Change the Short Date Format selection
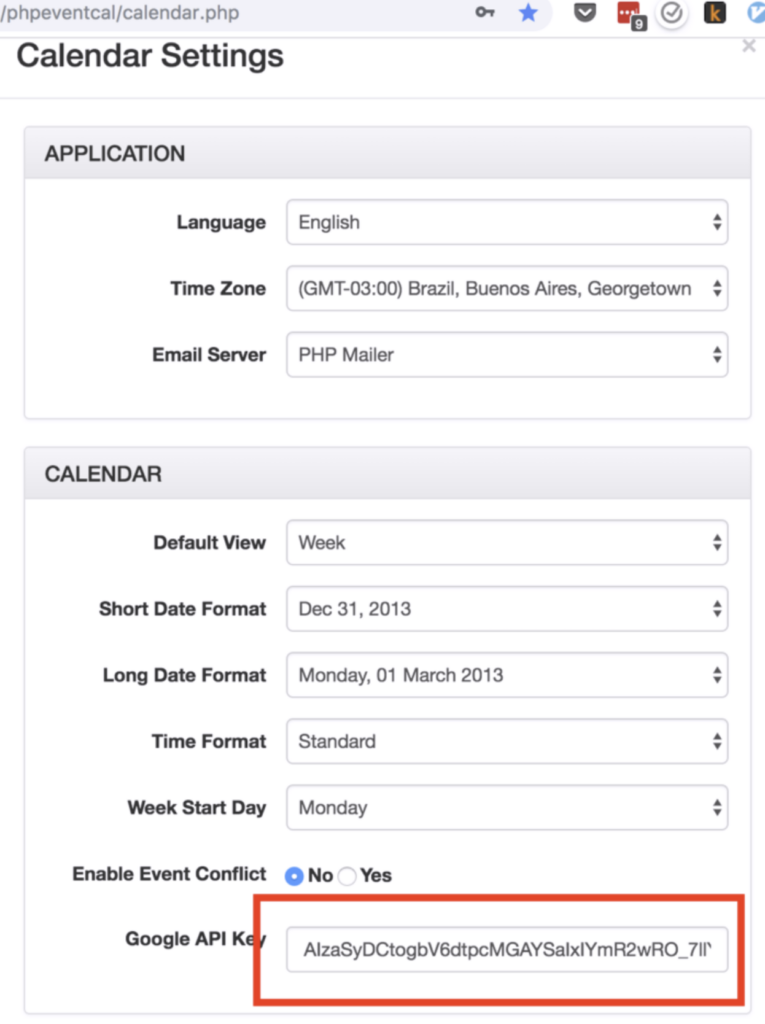This screenshot has width=765, height=1024. (507, 609)
